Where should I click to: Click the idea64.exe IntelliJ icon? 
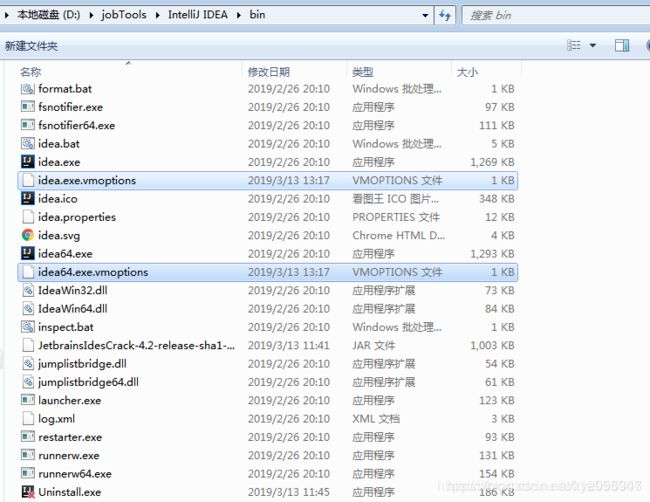pos(28,254)
